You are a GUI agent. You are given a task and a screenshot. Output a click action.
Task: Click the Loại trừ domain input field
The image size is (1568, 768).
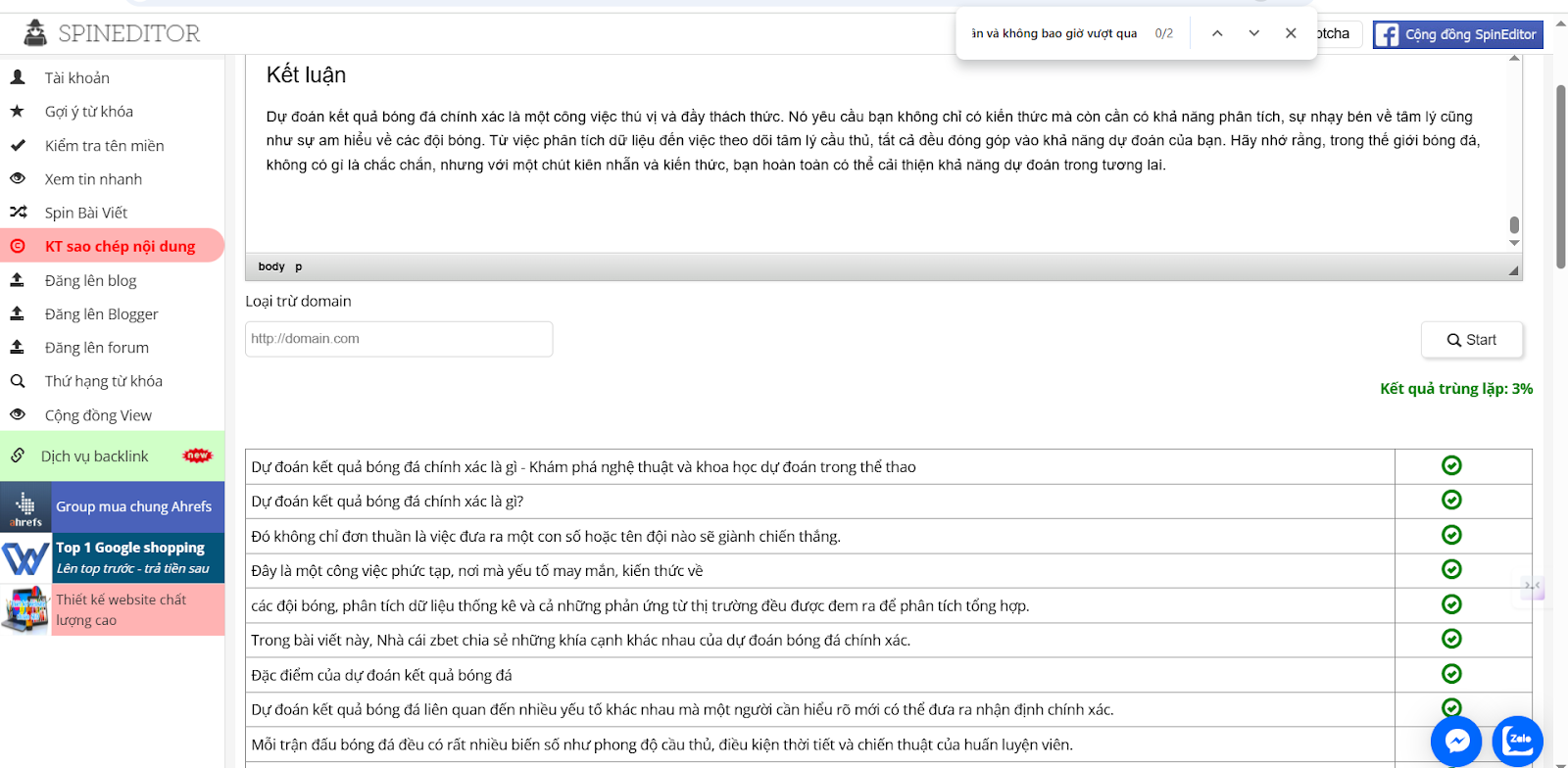(399, 339)
